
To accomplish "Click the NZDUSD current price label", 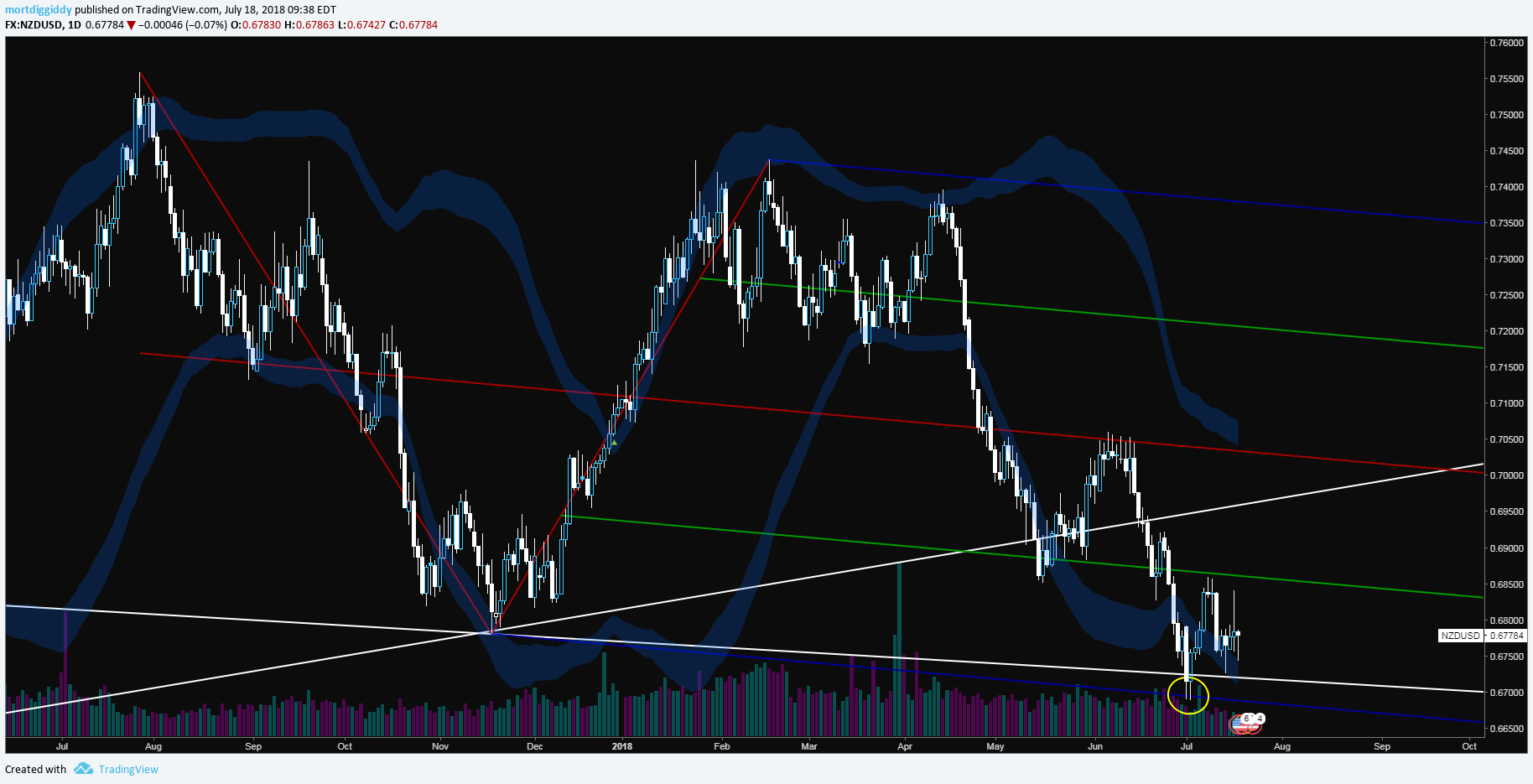I will click(1483, 636).
